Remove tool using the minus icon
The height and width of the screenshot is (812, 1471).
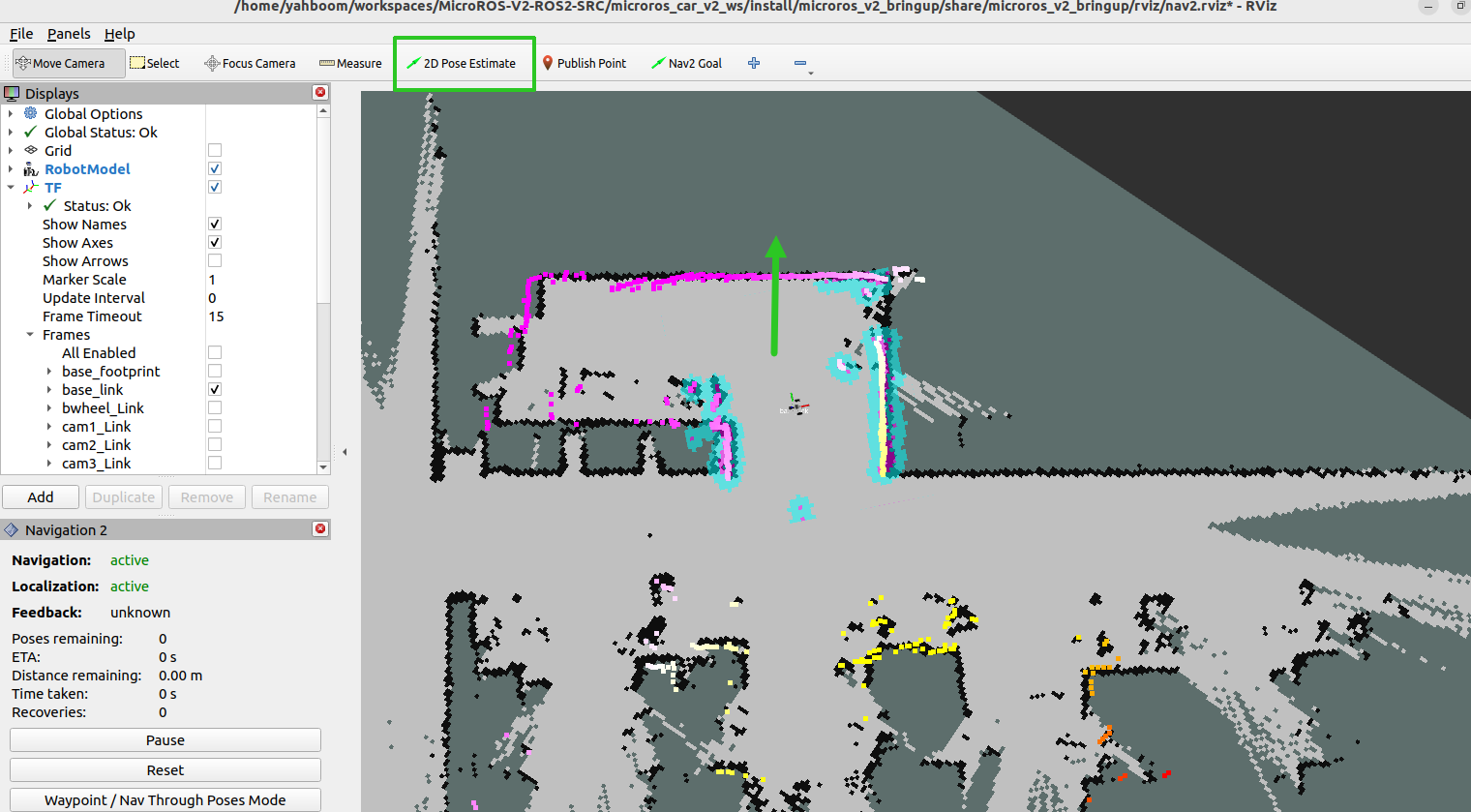click(x=800, y=63)
